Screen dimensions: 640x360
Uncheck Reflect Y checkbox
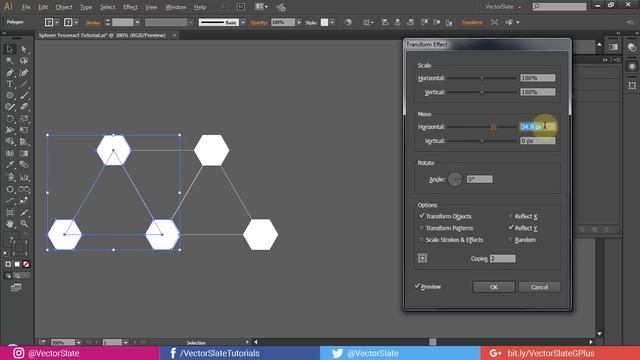510,228
